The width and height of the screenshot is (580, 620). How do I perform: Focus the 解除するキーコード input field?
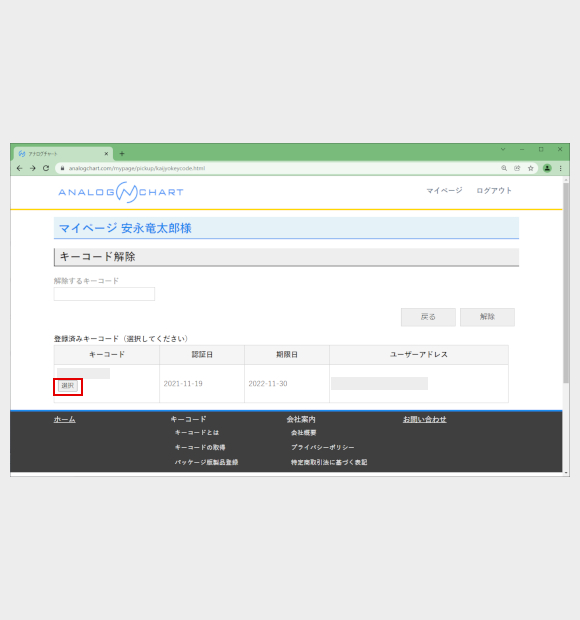click(104, 294)
